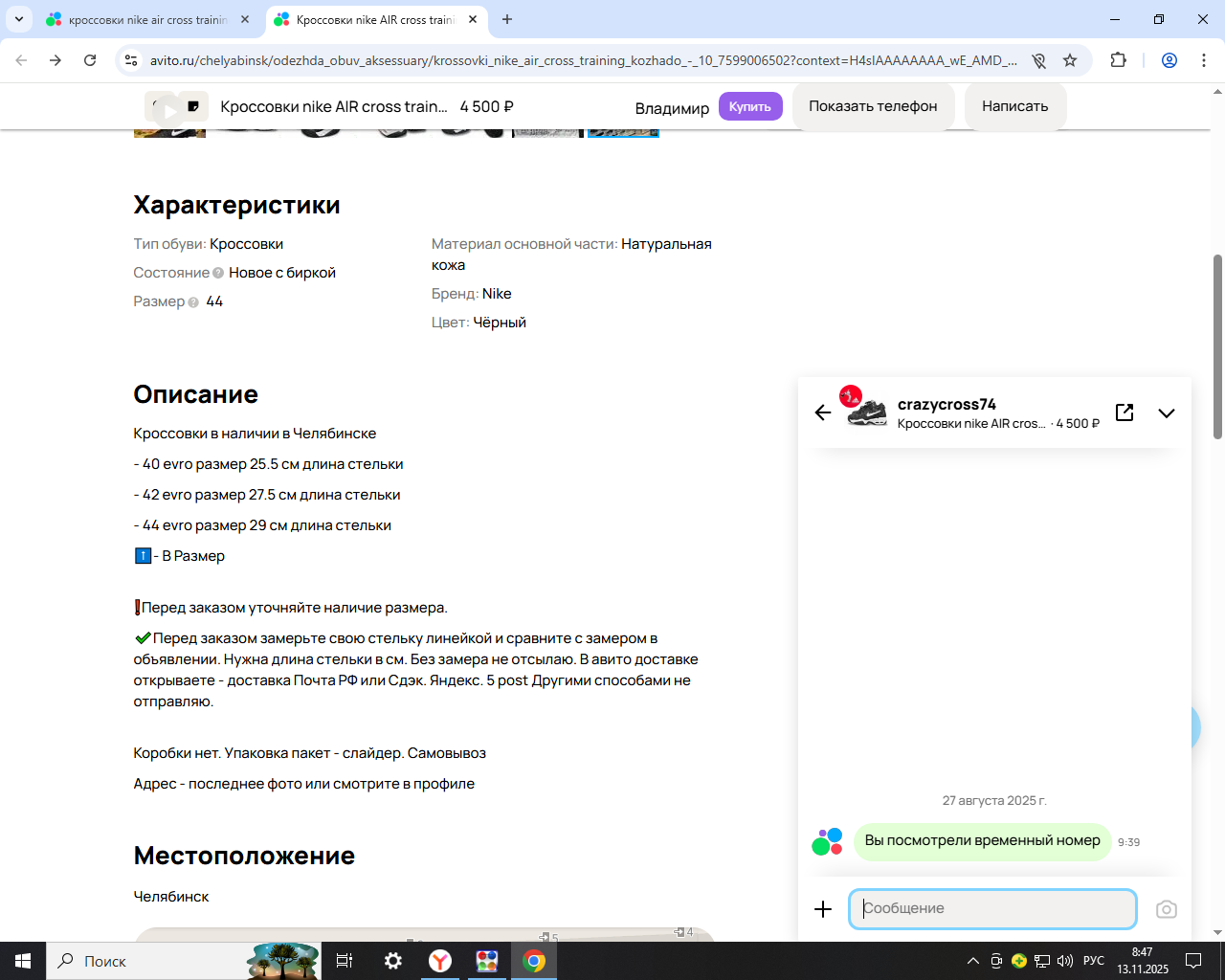Click the Сообщение message input field
The width and height of the screenshot is (1225, 980).
pos(992,909)
